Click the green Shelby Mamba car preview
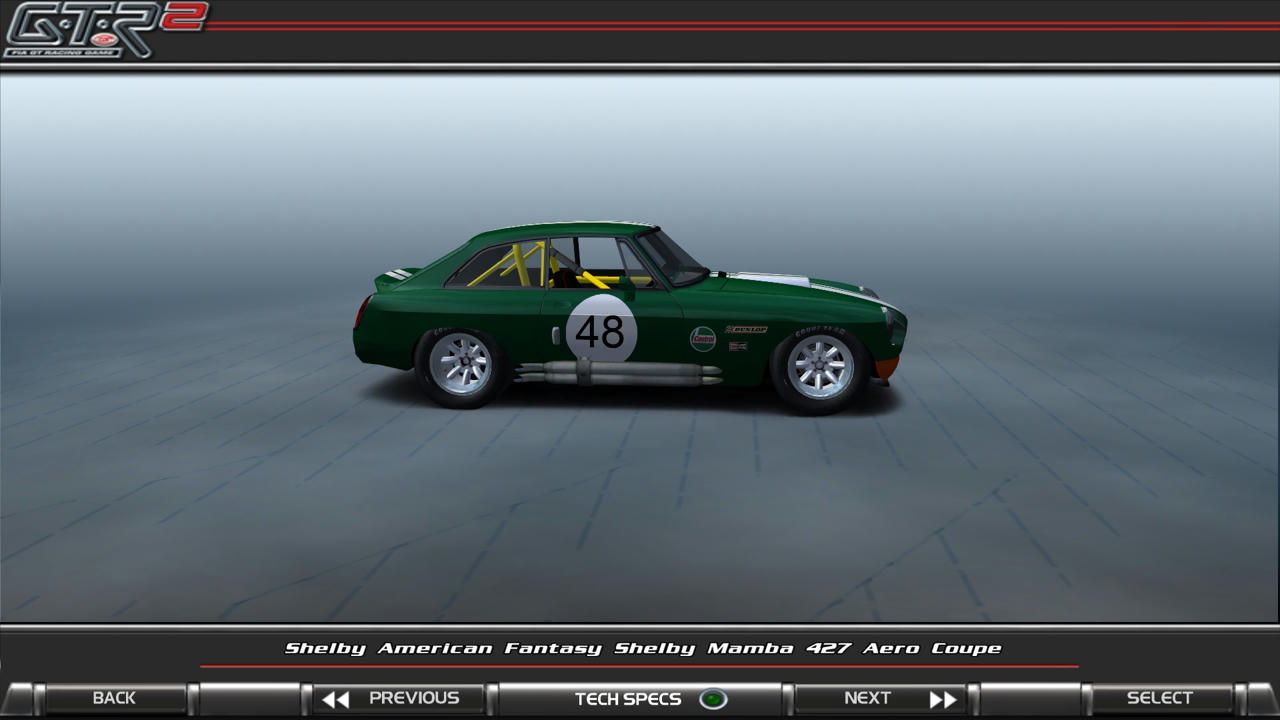 (x=630, y=316)
